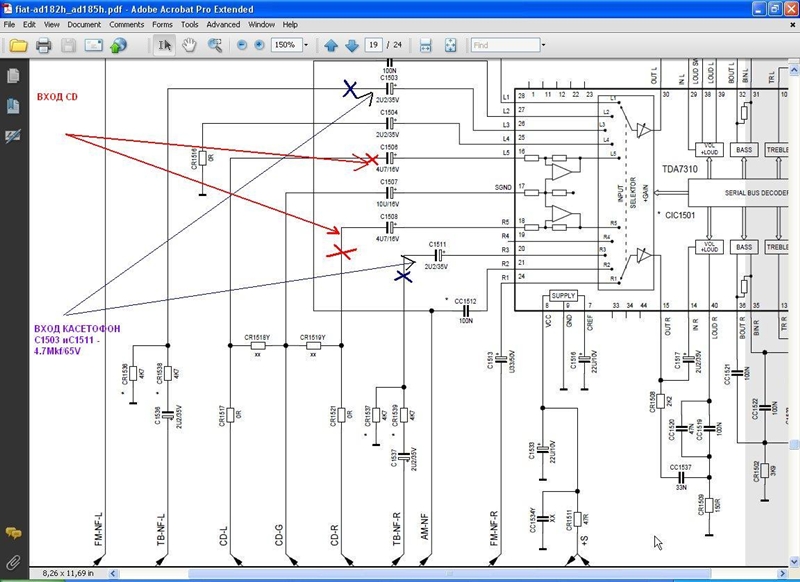Activate the Select tool arrow cursor
This screenshot has height=582, width=800.
click(166, 45)
